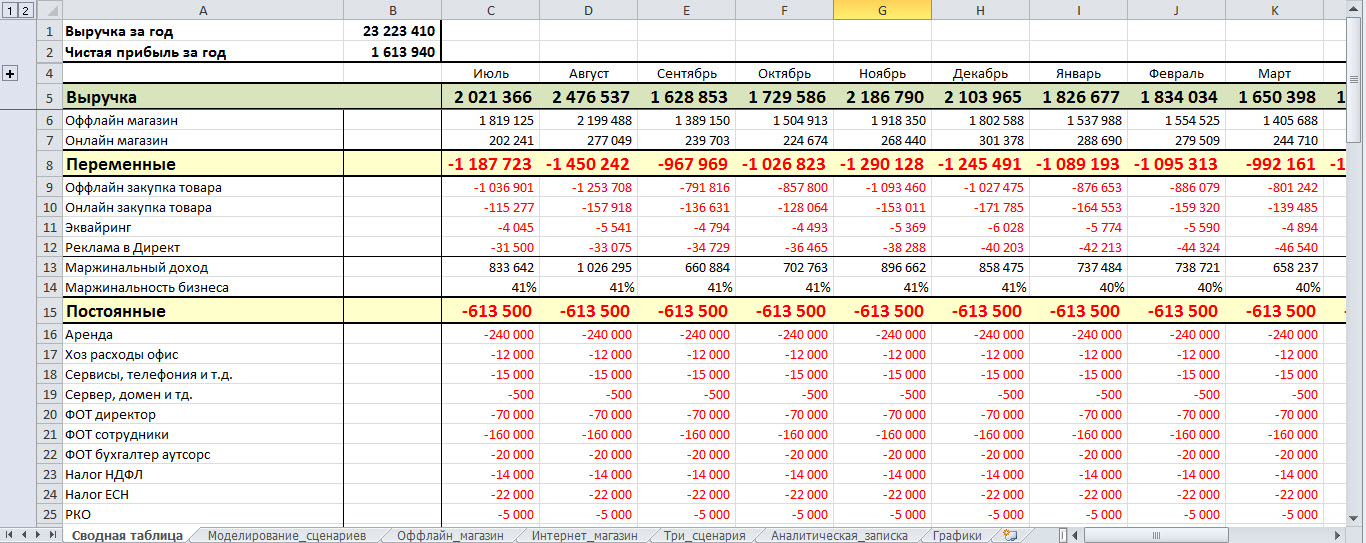Go to last sheet tab navigation arrow
The width and height of the screenshot is (1366, 543).
click(x=54, y=535)
